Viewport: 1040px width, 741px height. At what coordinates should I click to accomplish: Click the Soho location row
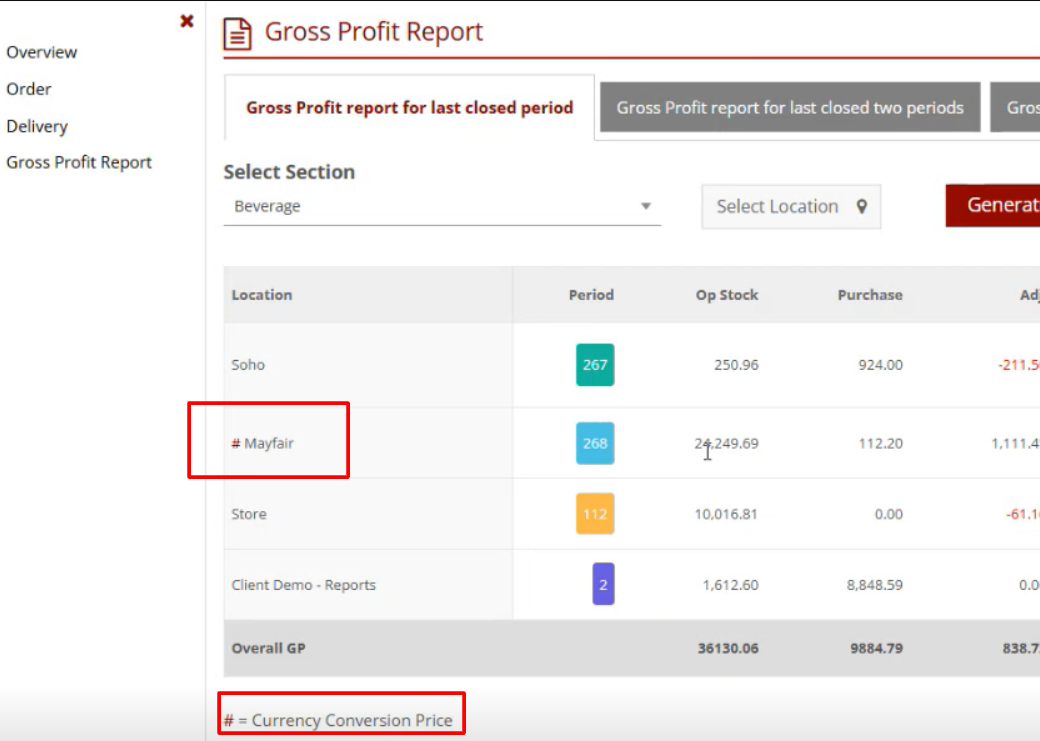248,365
